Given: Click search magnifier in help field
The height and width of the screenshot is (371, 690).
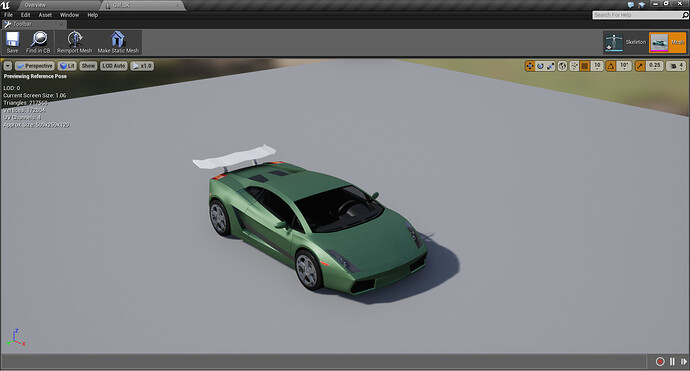Looking at the screenshot, I should pos(685,15).
